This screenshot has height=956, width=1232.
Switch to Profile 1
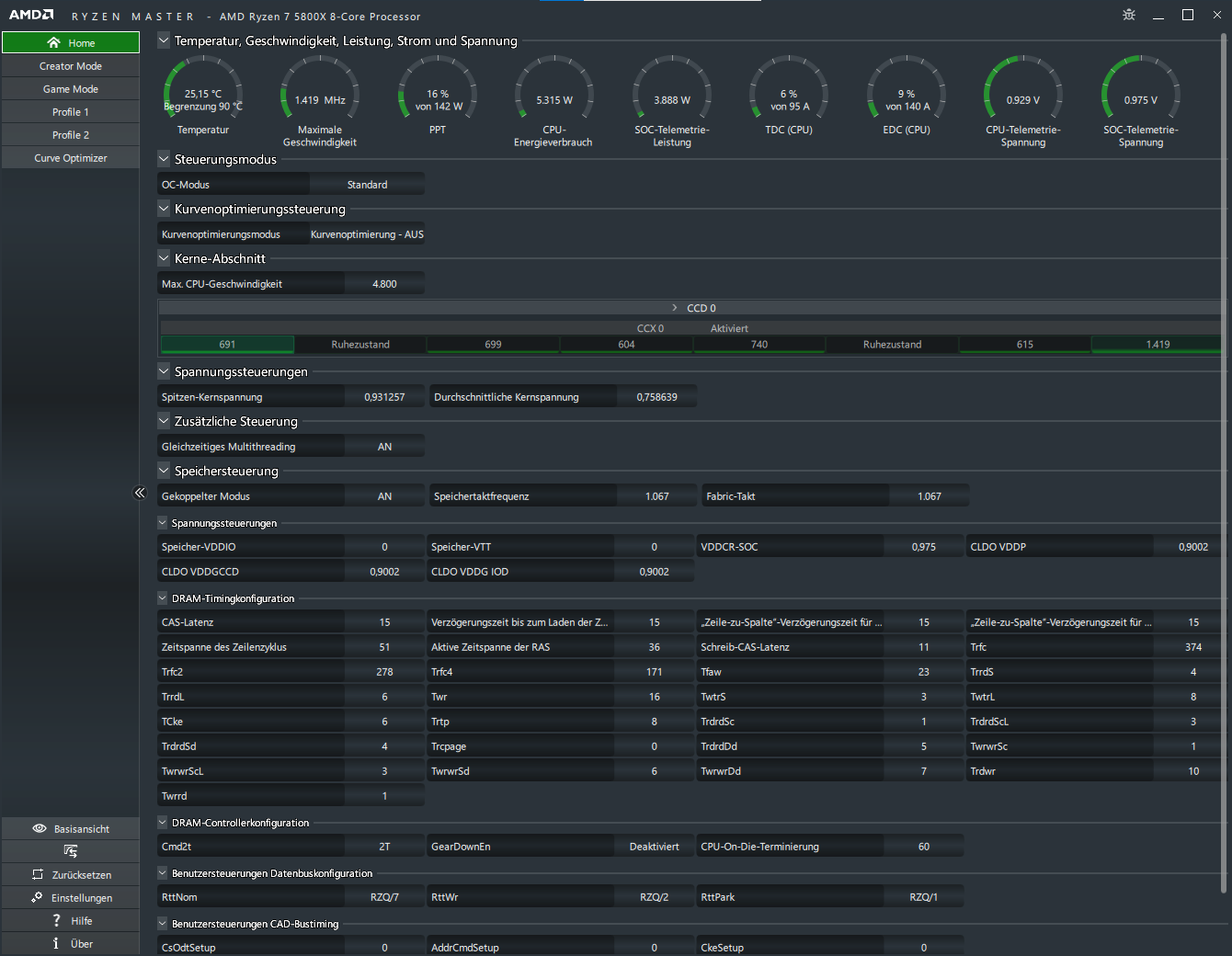71,112
